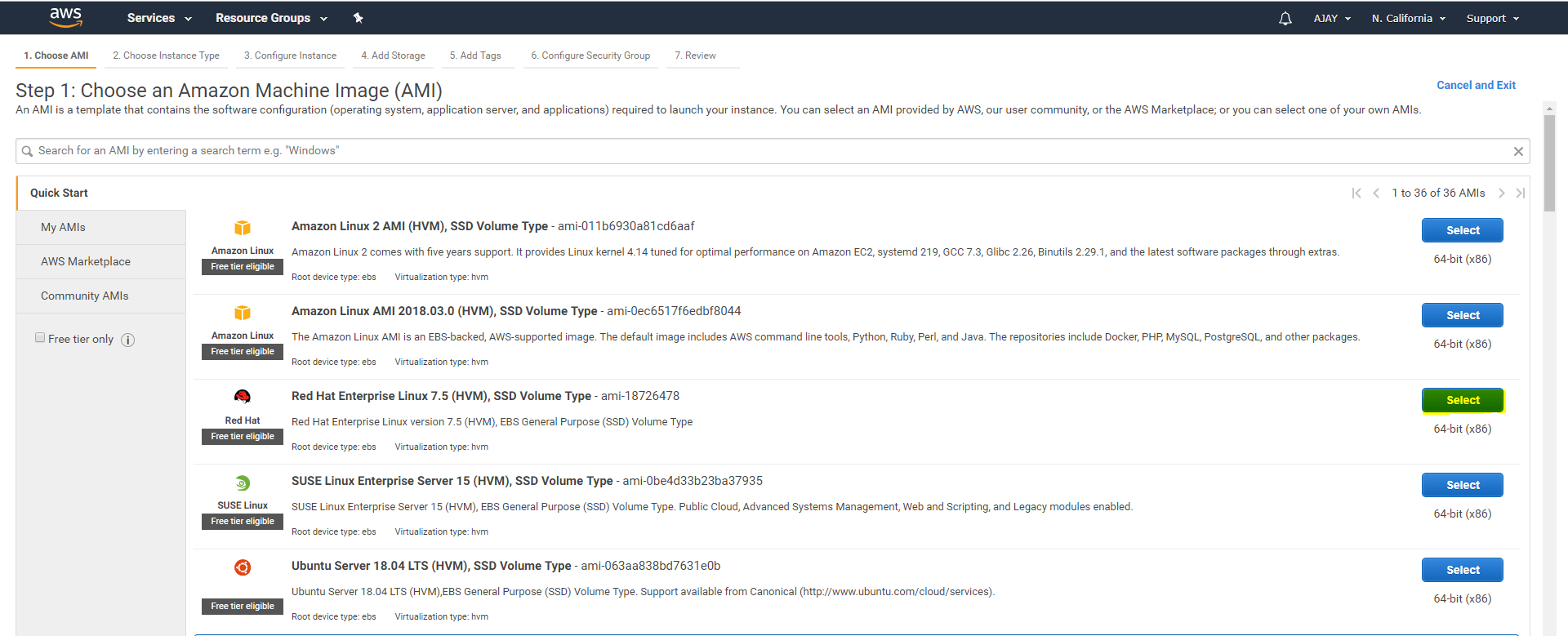Click the AMI search input field
The width and height of the screenshot is (1568, 636).
click(773, 151)
